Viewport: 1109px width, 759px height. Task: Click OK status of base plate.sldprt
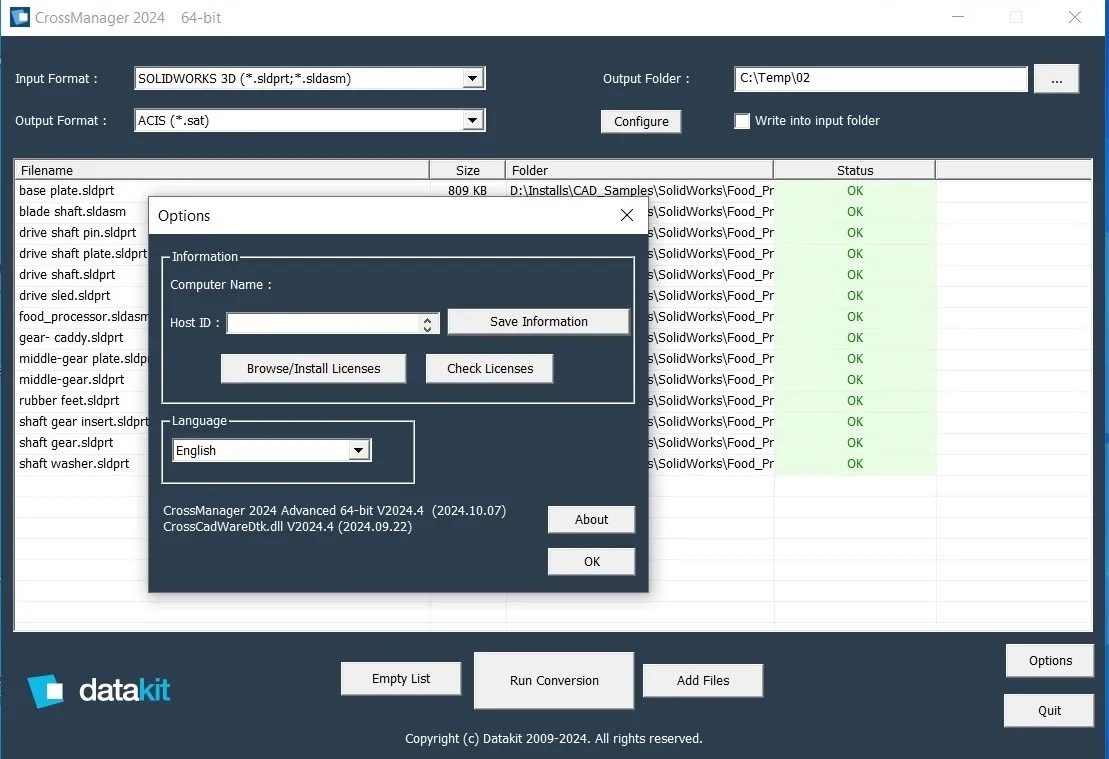854,190
